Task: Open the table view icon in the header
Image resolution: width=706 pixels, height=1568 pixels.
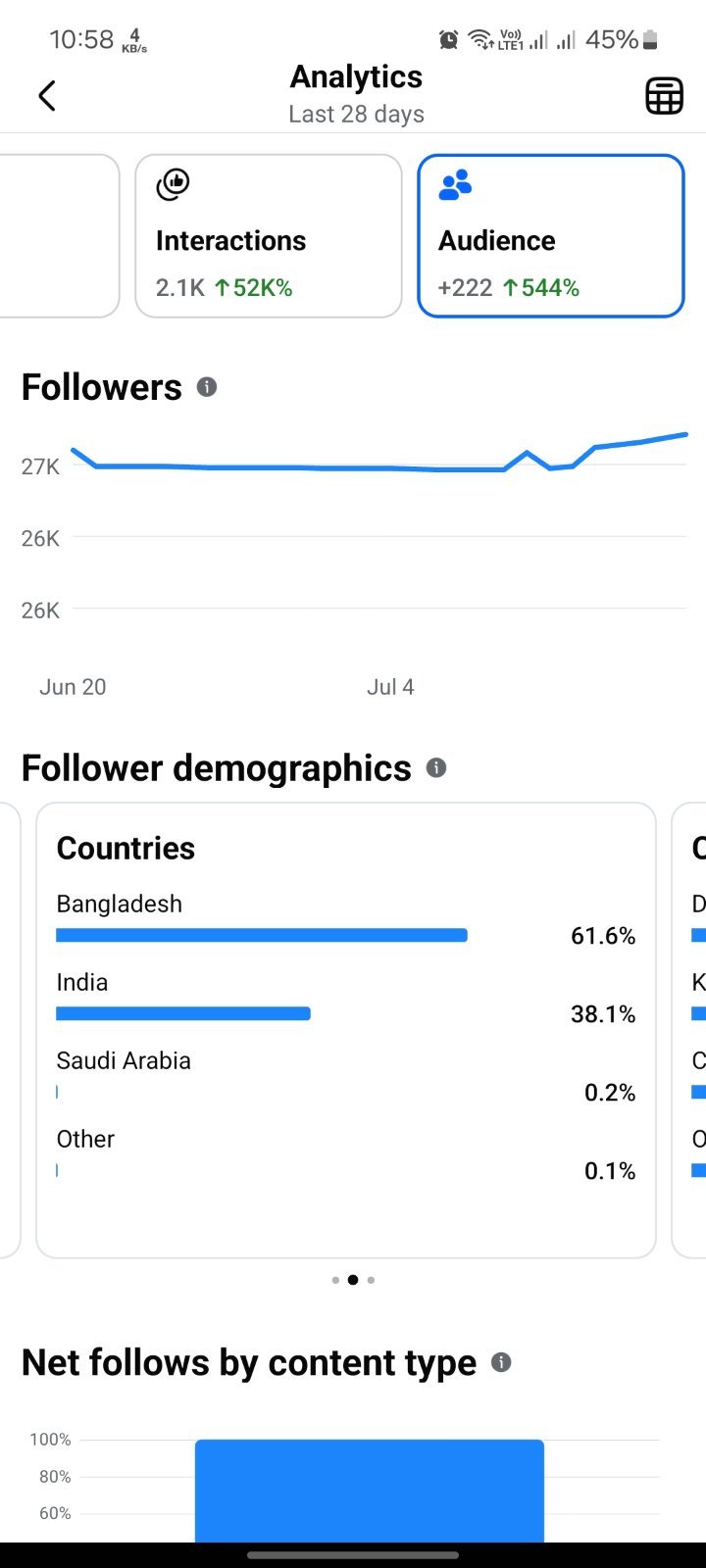Action: coord(664,96)
